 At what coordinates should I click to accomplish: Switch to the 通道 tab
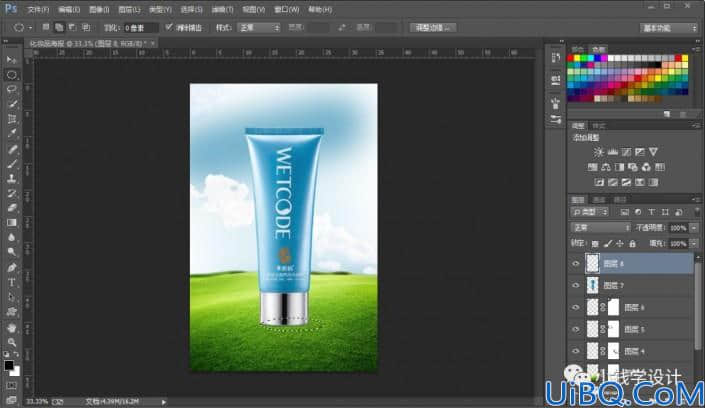pos(599,200)
